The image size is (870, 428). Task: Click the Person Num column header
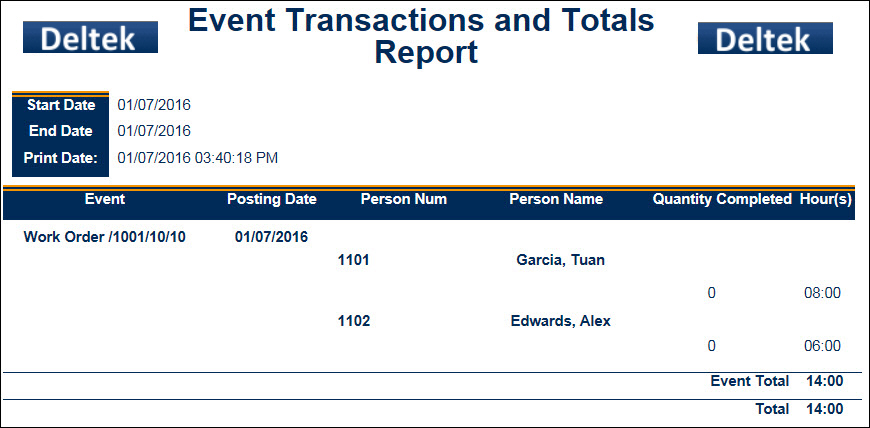(x=403, y=199)
